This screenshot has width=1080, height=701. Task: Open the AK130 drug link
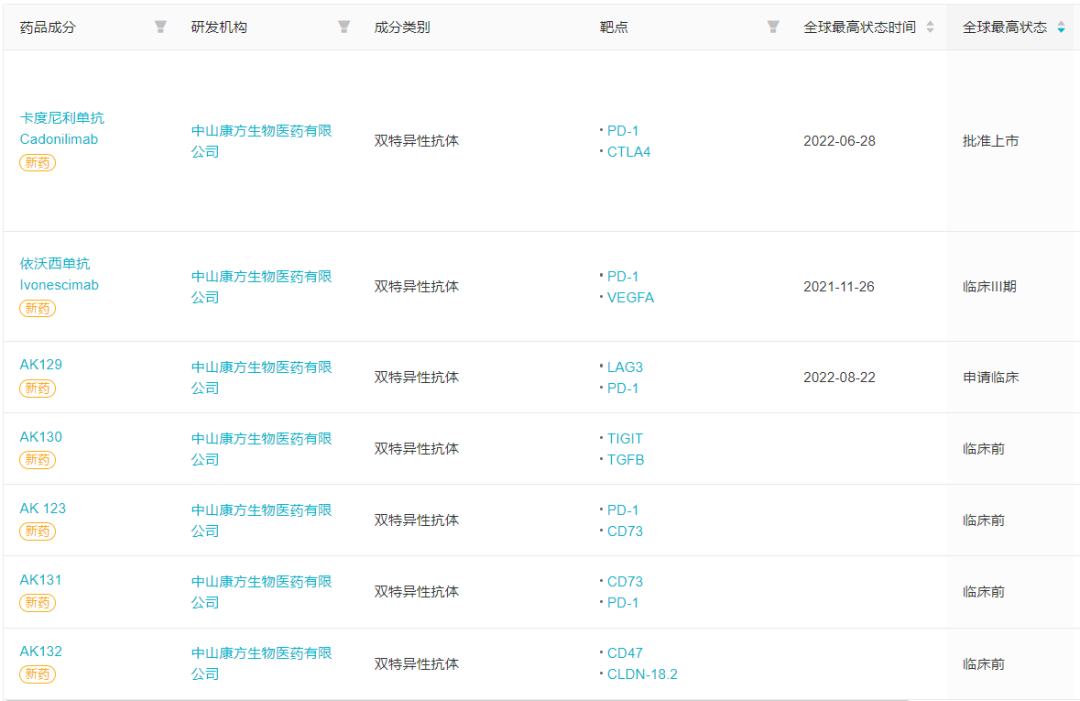[x=41, y=437]
